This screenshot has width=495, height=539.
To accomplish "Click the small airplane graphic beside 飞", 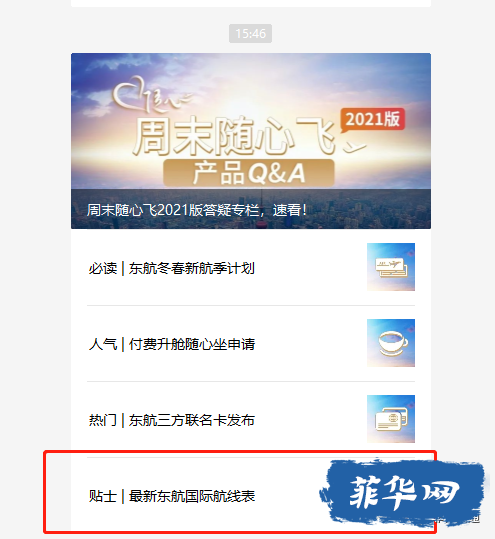I will (354, 147).
